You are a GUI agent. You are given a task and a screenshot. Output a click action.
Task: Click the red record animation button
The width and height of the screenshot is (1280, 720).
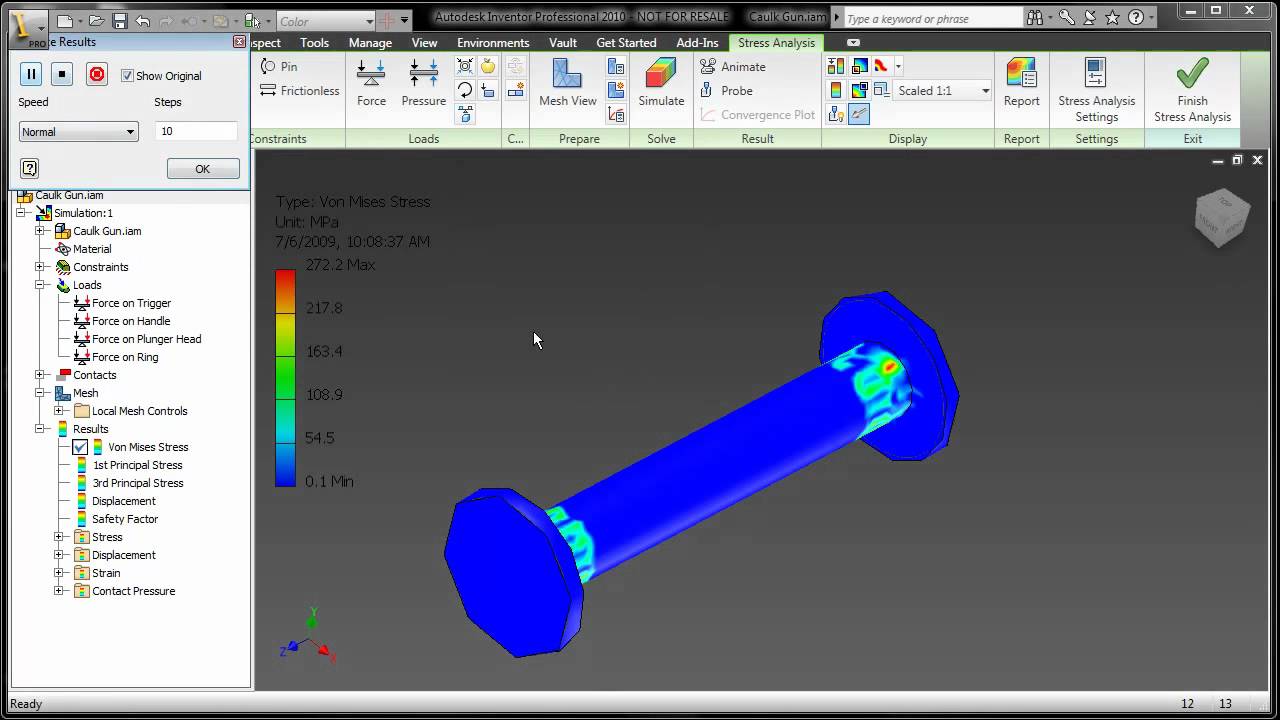[x=97, y=74]
